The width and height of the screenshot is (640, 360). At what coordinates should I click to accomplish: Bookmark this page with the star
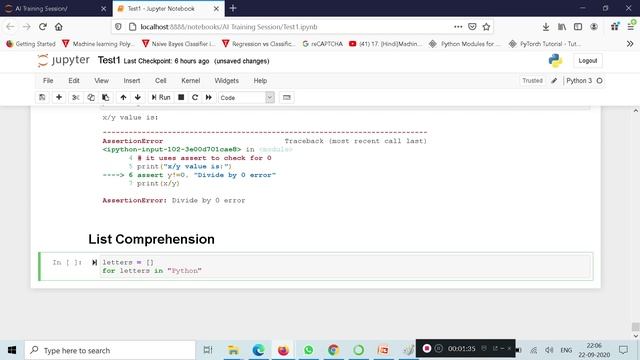(x=486, y=27)
